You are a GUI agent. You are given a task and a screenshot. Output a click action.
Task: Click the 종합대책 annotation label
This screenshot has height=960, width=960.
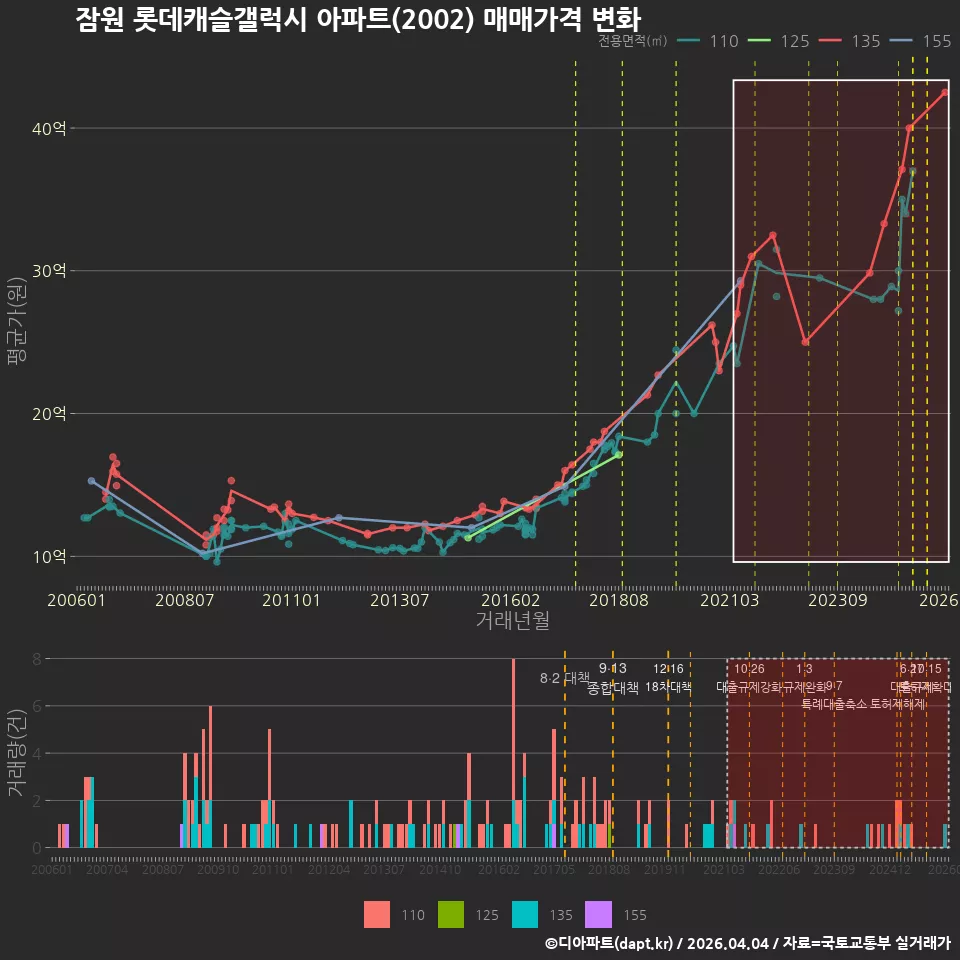(x=612, y=688)
